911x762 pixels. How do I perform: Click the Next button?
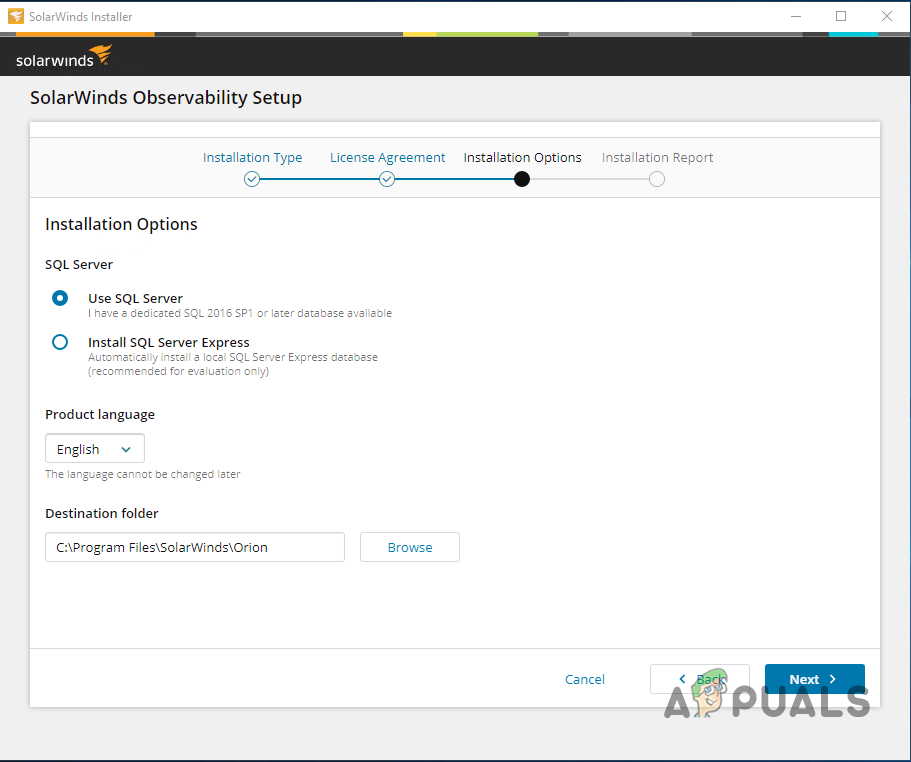click(x=815, y=679)
